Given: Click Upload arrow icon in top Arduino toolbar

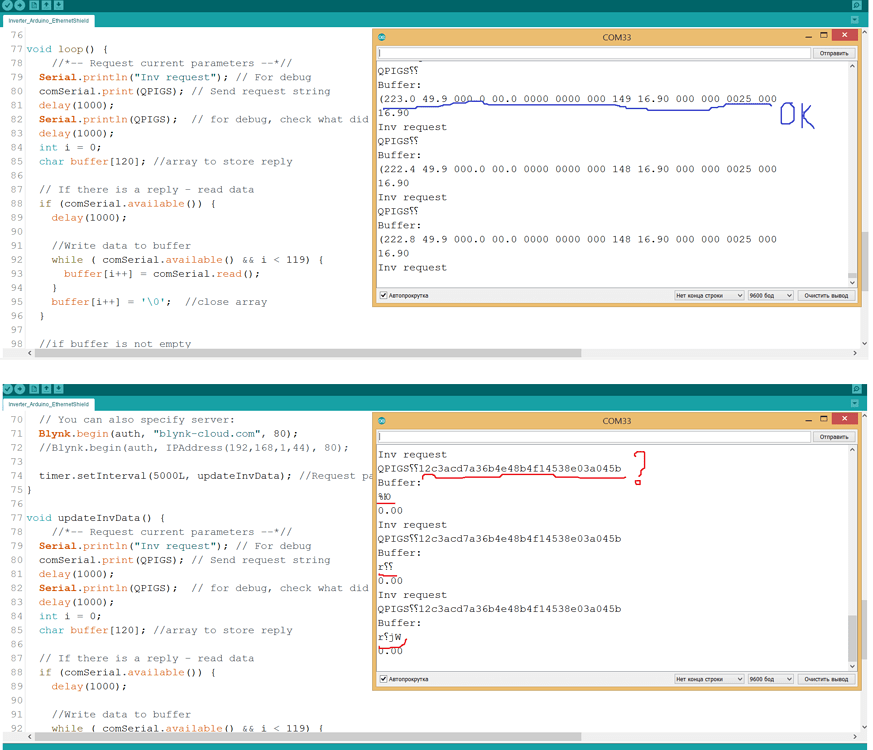Looking at the screenshot, I should pyautogui.click(x=20, y=5).
